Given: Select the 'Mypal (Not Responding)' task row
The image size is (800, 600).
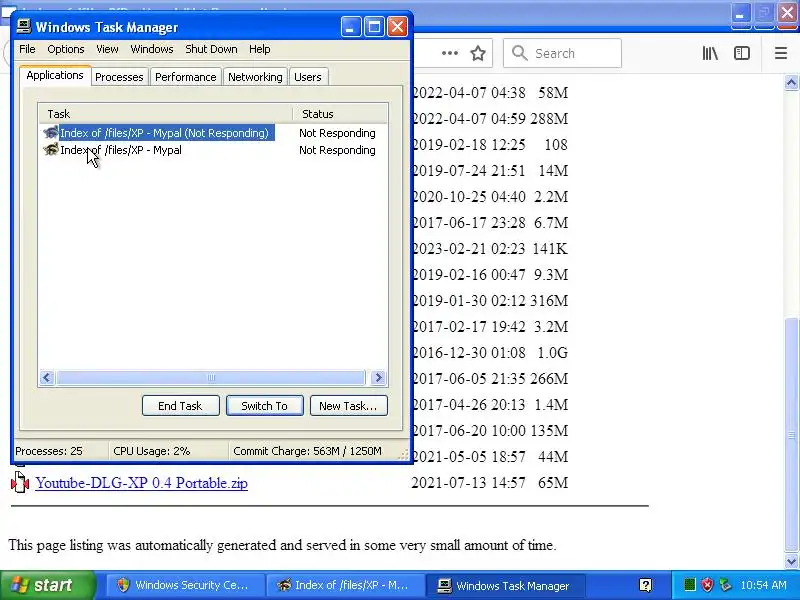Looking at the screenshot, I should coord(213,133).
